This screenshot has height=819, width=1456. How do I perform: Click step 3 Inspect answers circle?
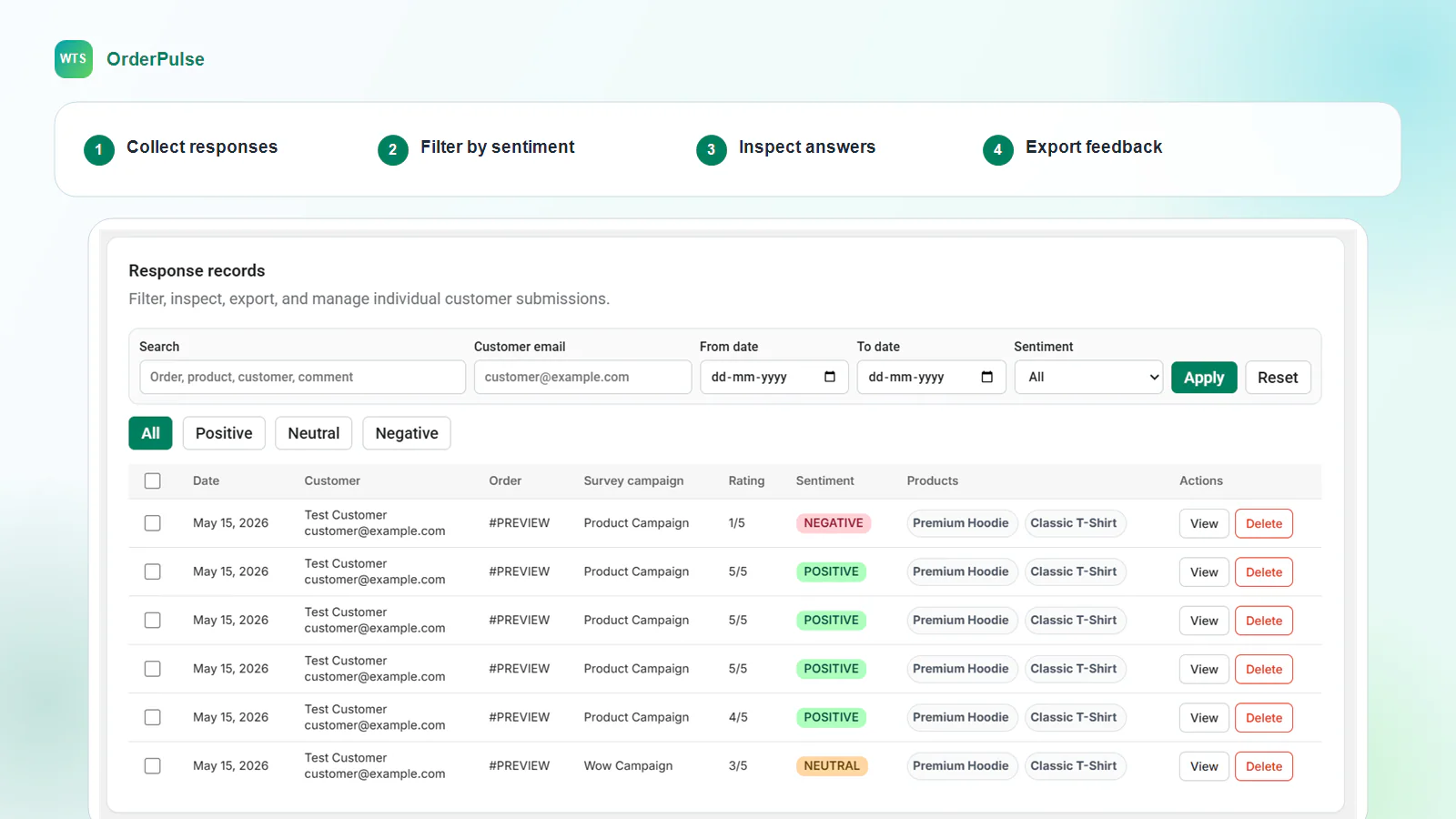coord(712,150)
